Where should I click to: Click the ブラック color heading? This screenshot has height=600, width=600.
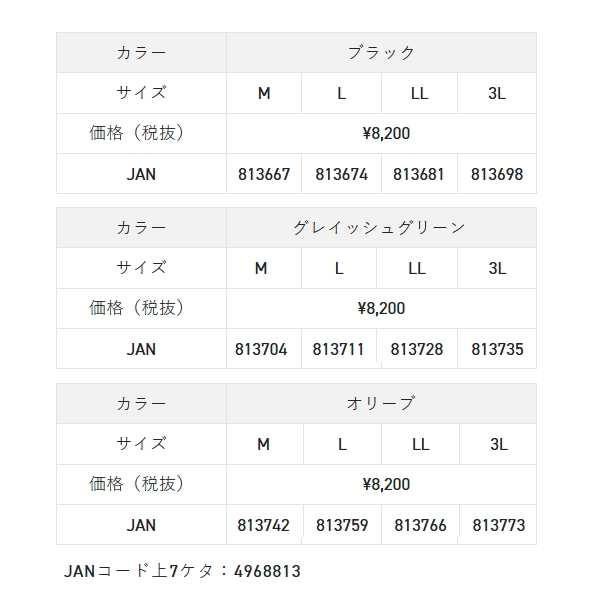(x=381, y=52)
